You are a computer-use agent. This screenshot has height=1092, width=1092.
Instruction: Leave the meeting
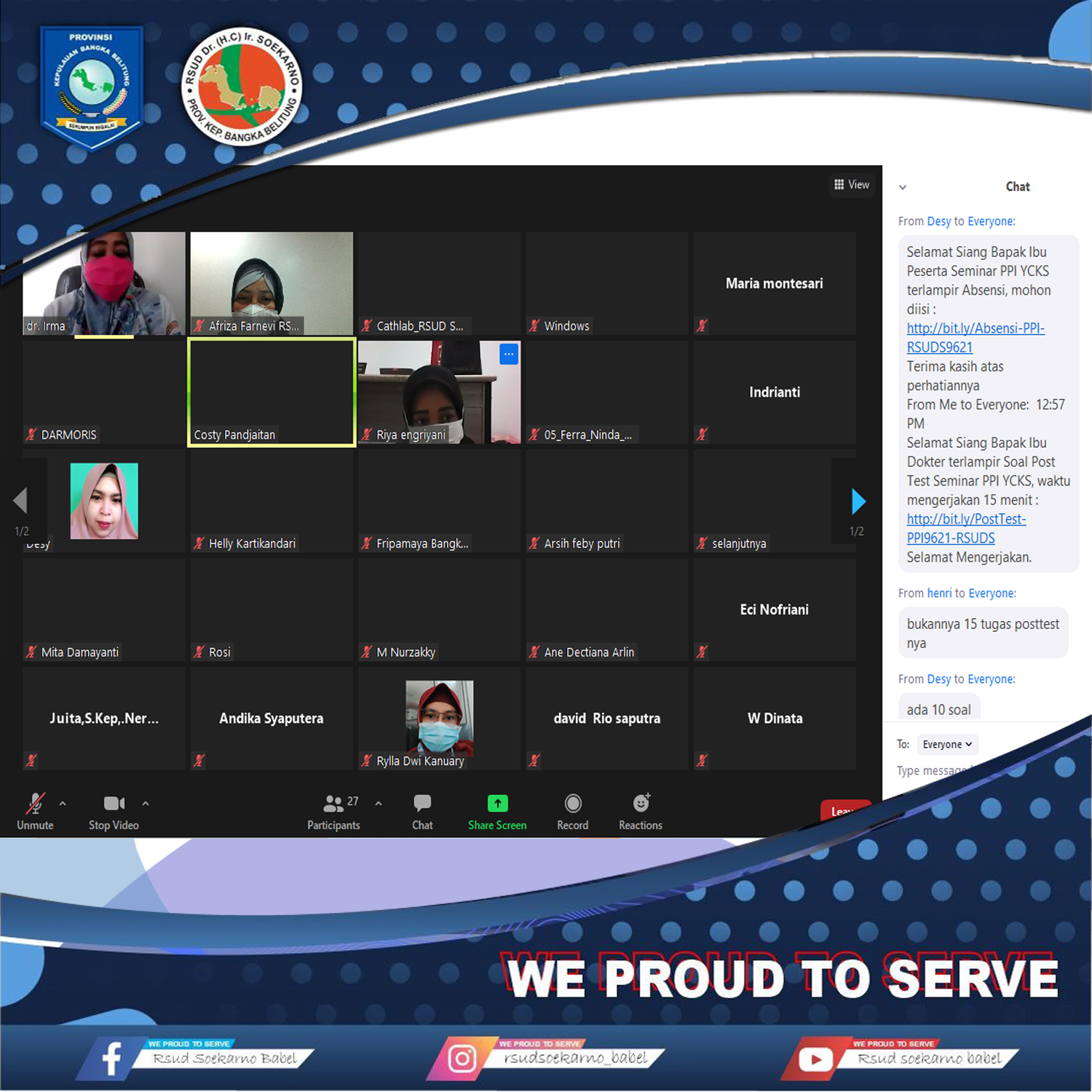pyautogui.click(x=844, y=810)
